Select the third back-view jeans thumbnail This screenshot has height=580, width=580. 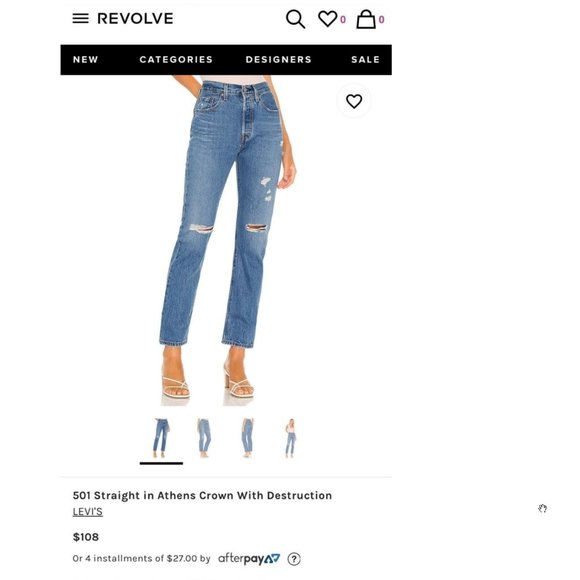pyautogui.click(x=247, y=438)
